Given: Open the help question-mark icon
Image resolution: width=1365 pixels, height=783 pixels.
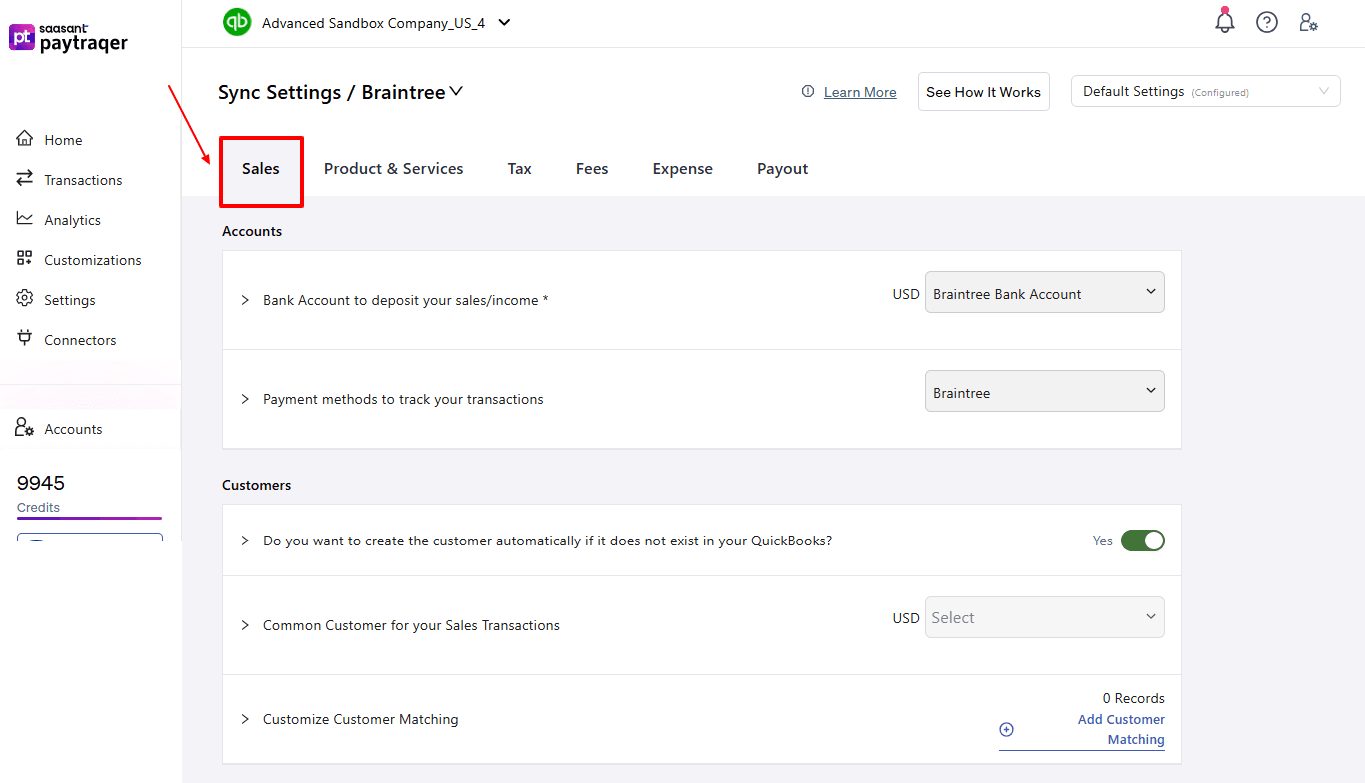Looking at the screenshot, I should [1266, 21].
